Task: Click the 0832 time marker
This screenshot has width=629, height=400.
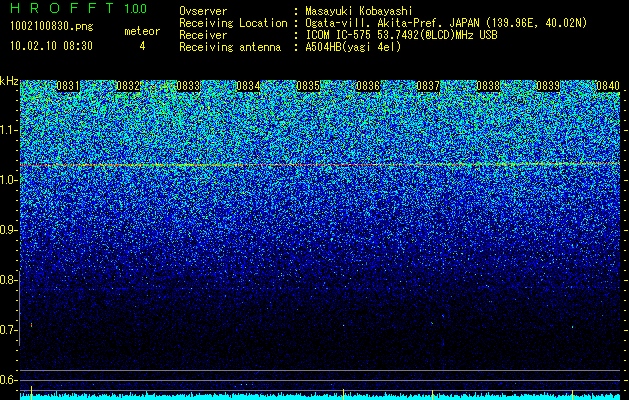Action: tap(128, 86)
